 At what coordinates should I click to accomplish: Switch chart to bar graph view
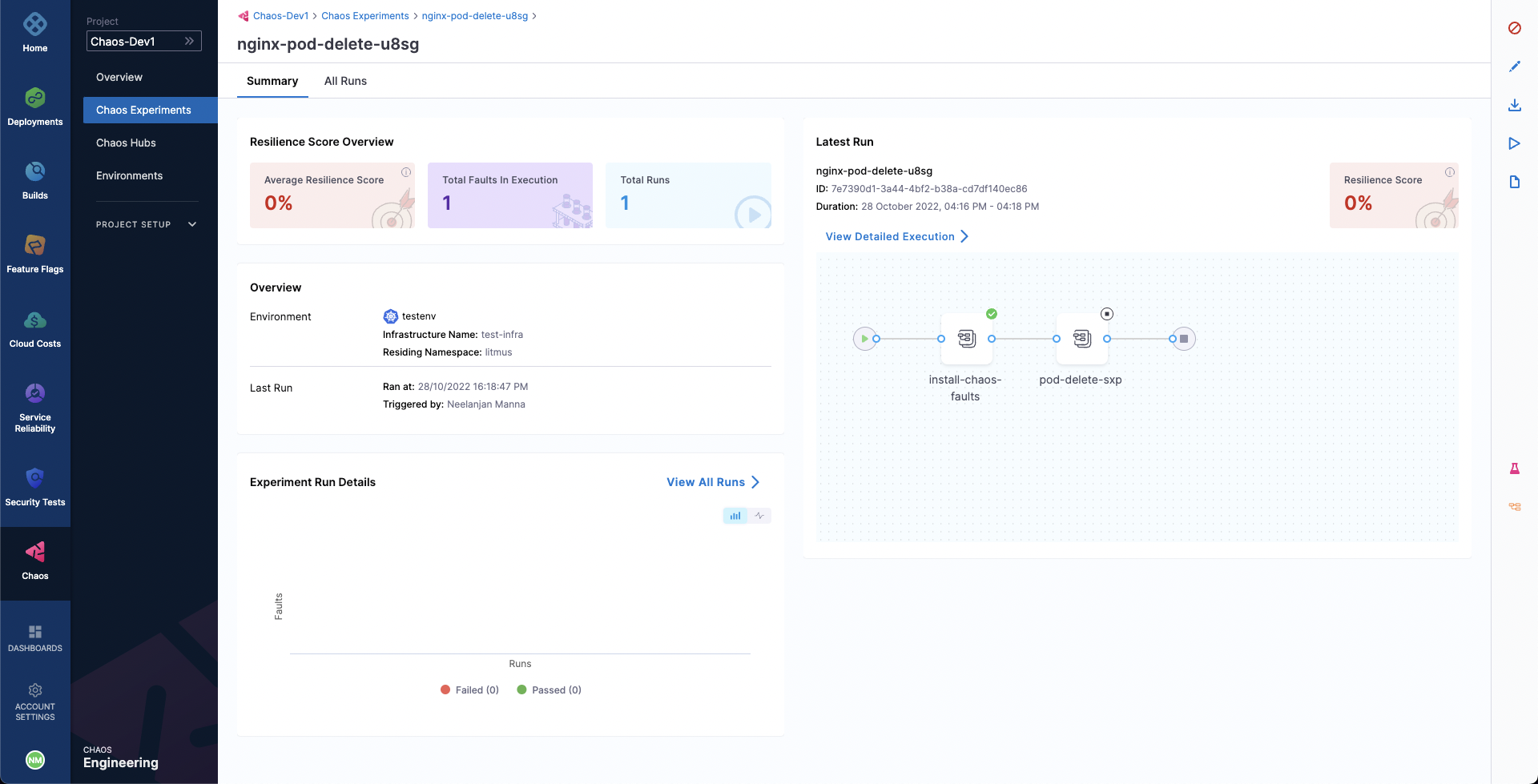coord(735,516)
